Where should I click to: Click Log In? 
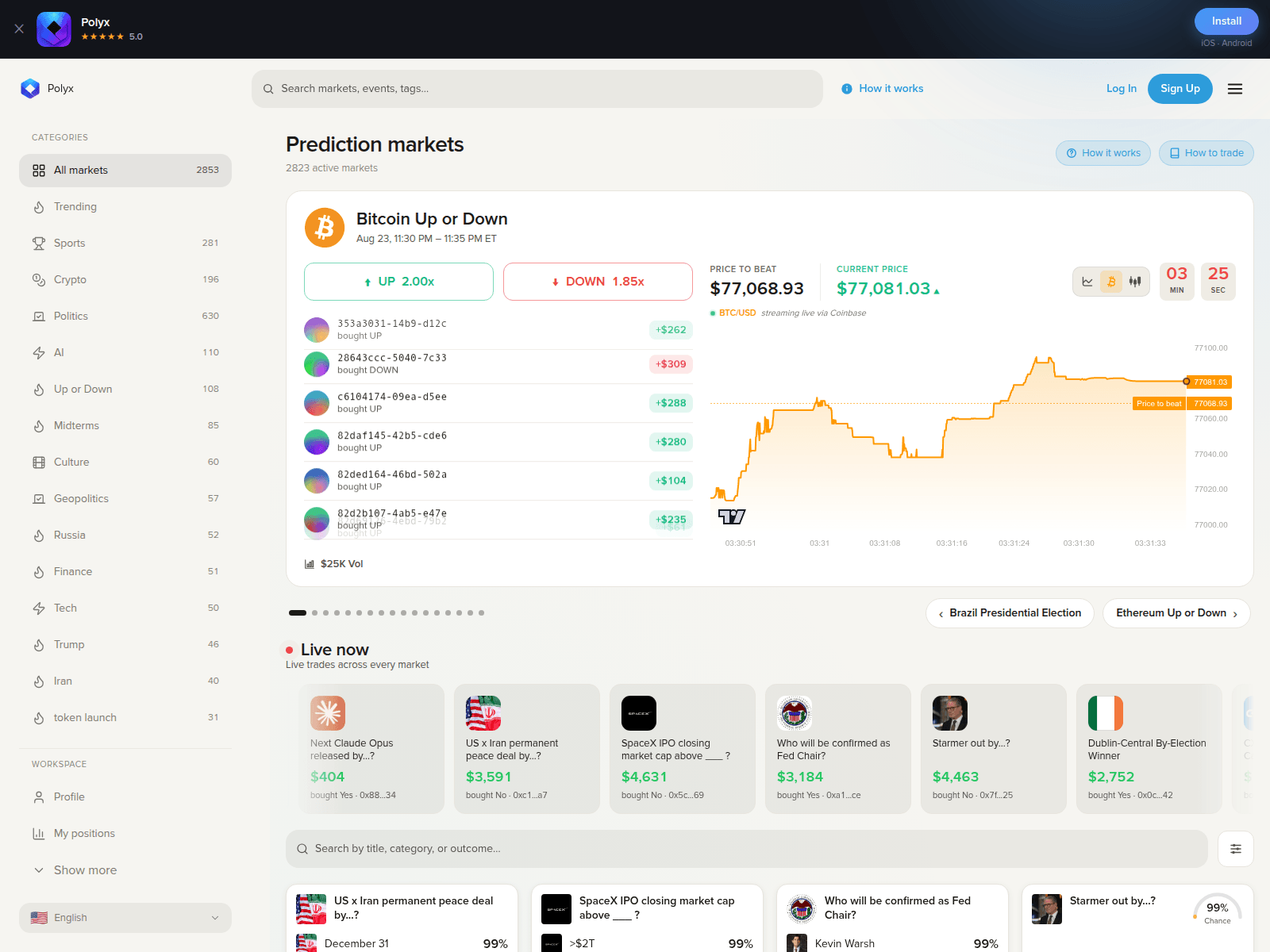[1121, 89]
